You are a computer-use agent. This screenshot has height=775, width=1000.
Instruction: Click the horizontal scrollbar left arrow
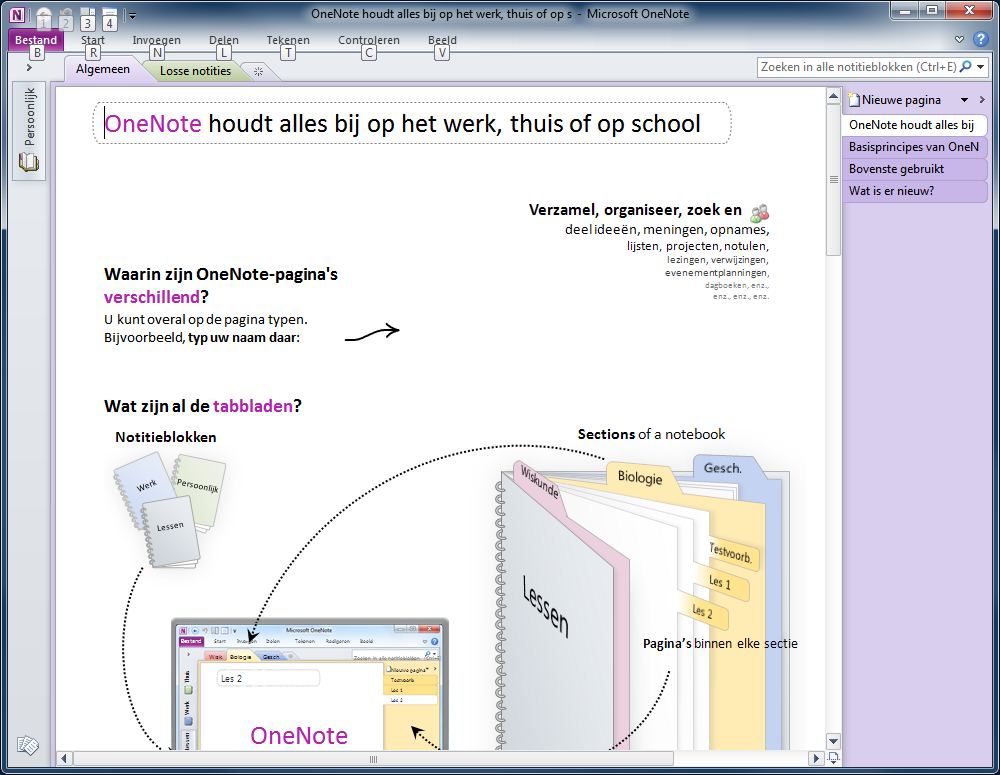coord(63,758)
